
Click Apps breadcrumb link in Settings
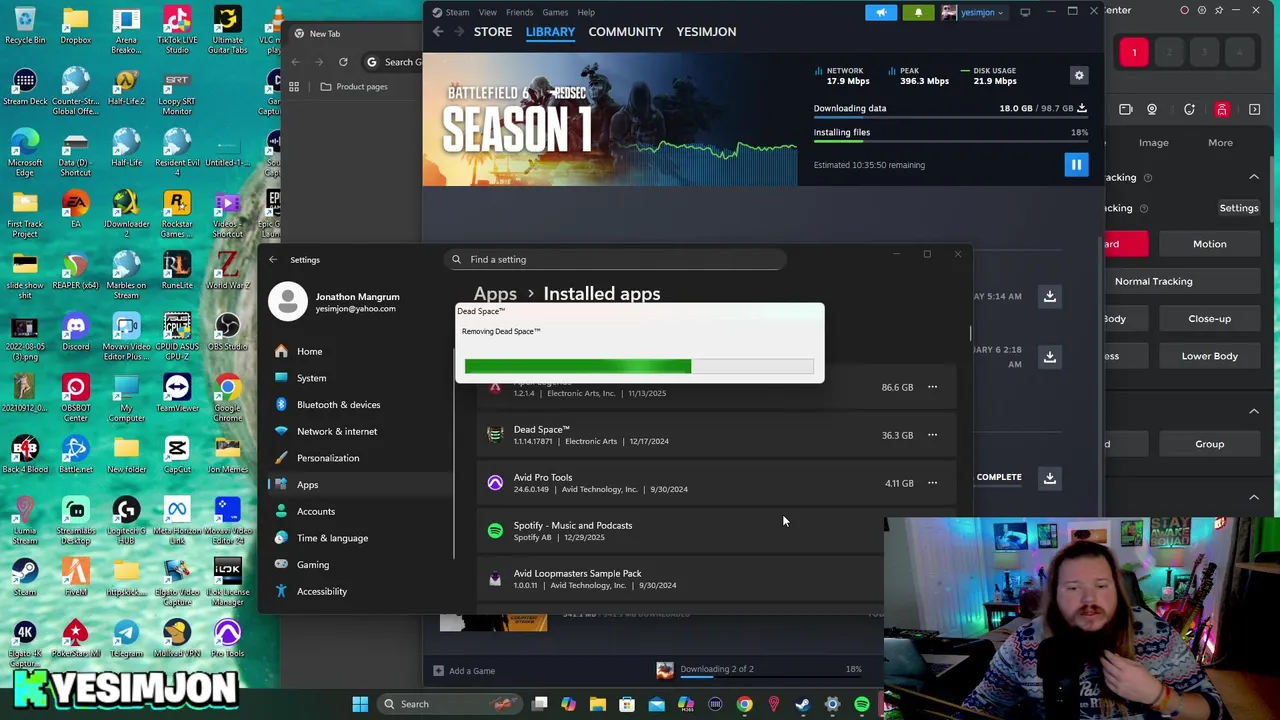(495, 294)
